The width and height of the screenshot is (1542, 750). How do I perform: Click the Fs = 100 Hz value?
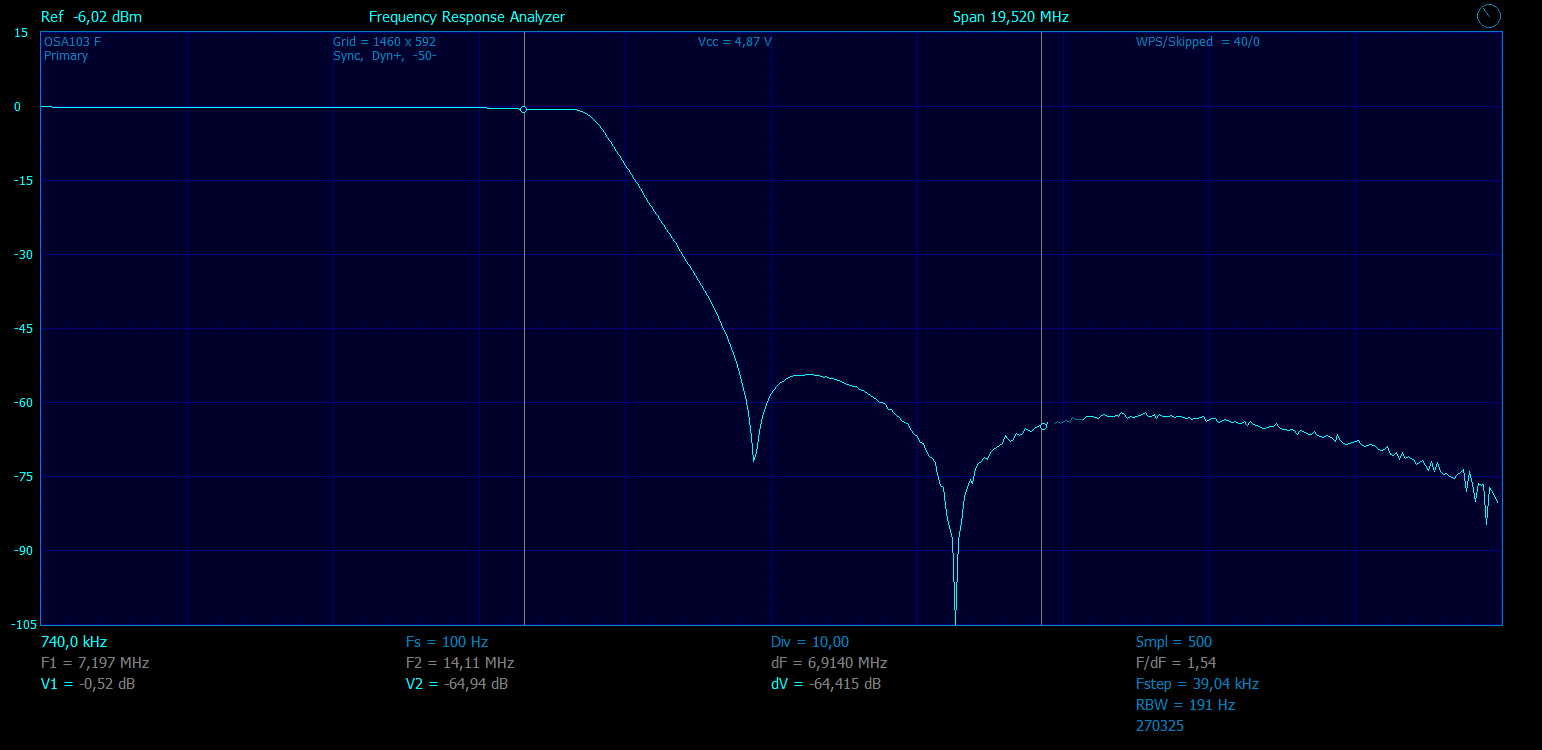(447, 642)
